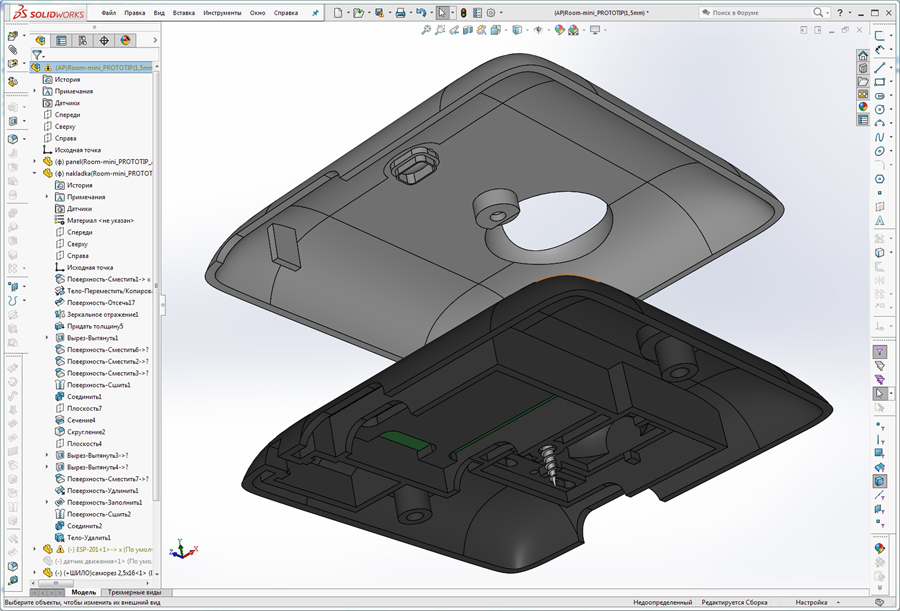Open a new document with the New icon
900x611 pixels.
(340, 12)
